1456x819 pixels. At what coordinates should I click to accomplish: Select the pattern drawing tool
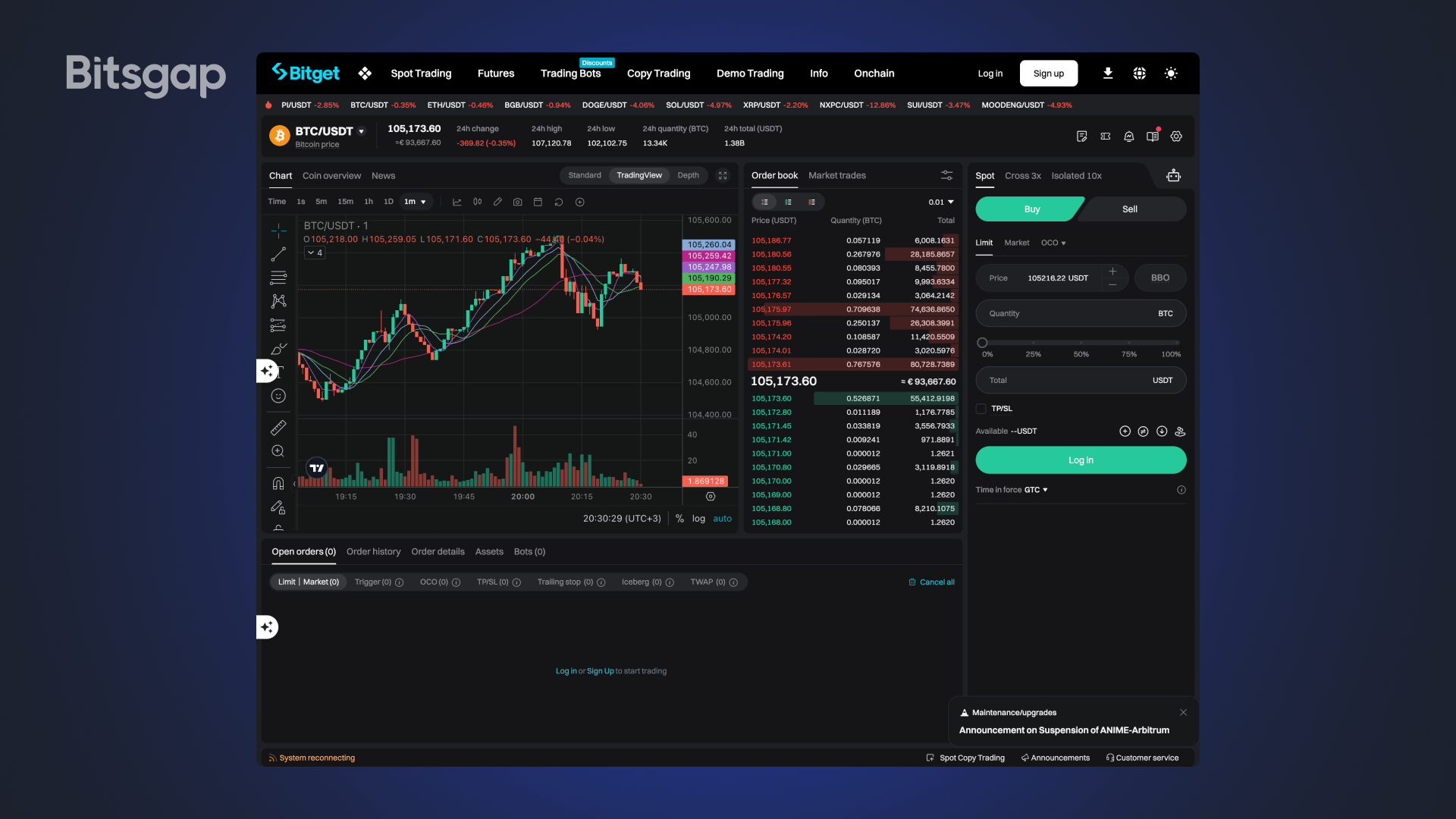(x=278, y=301)
